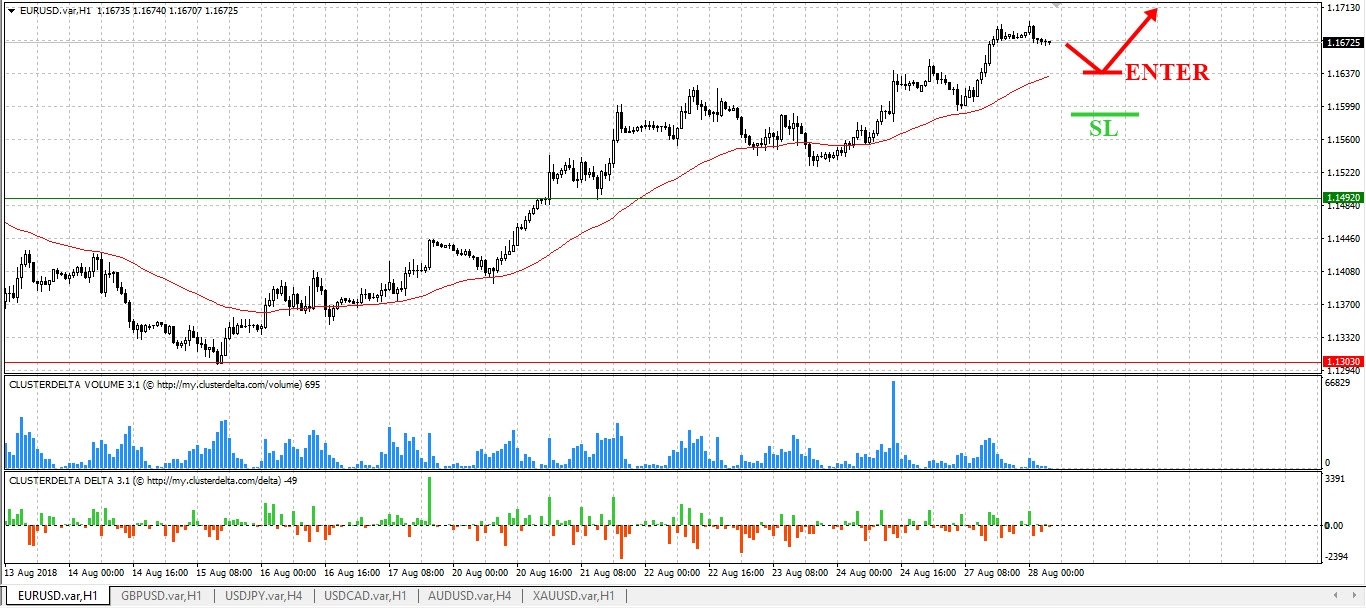Click the 1.17130 price axis value

pyautogui.click(x=1342, y=8)
